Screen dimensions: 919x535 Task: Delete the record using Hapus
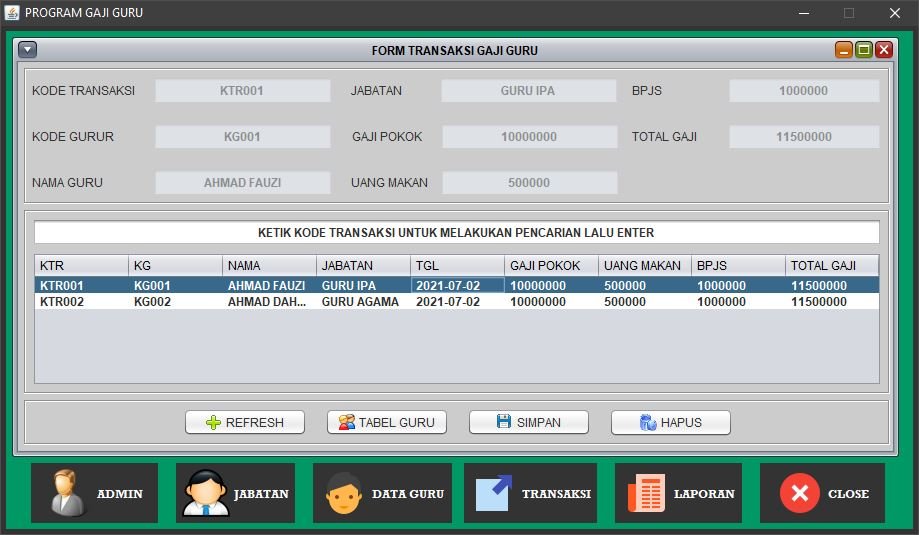pyautogui.click(x=670, y=422)
